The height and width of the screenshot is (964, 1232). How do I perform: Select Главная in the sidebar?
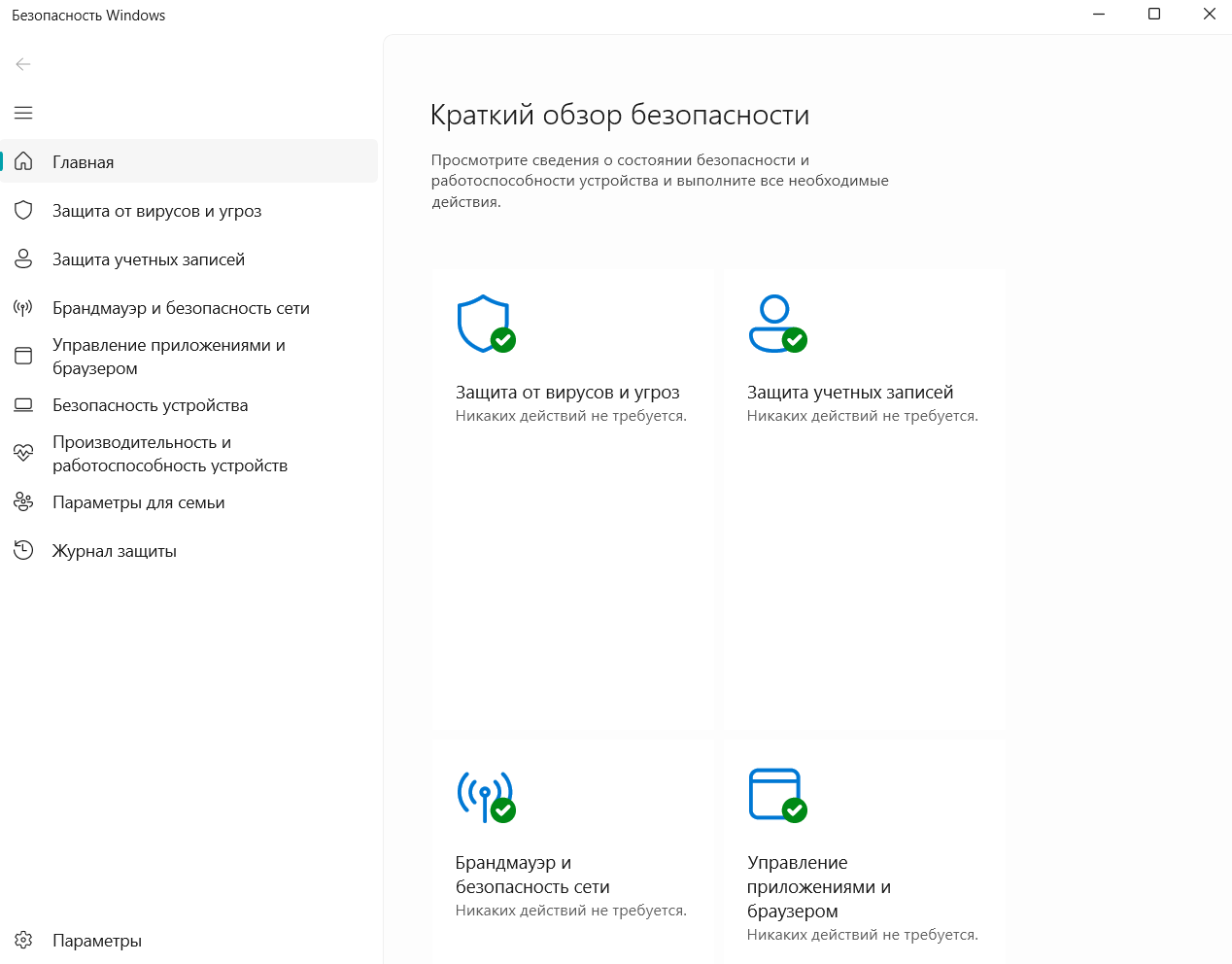pyautogui.click(x=189, y=161)
